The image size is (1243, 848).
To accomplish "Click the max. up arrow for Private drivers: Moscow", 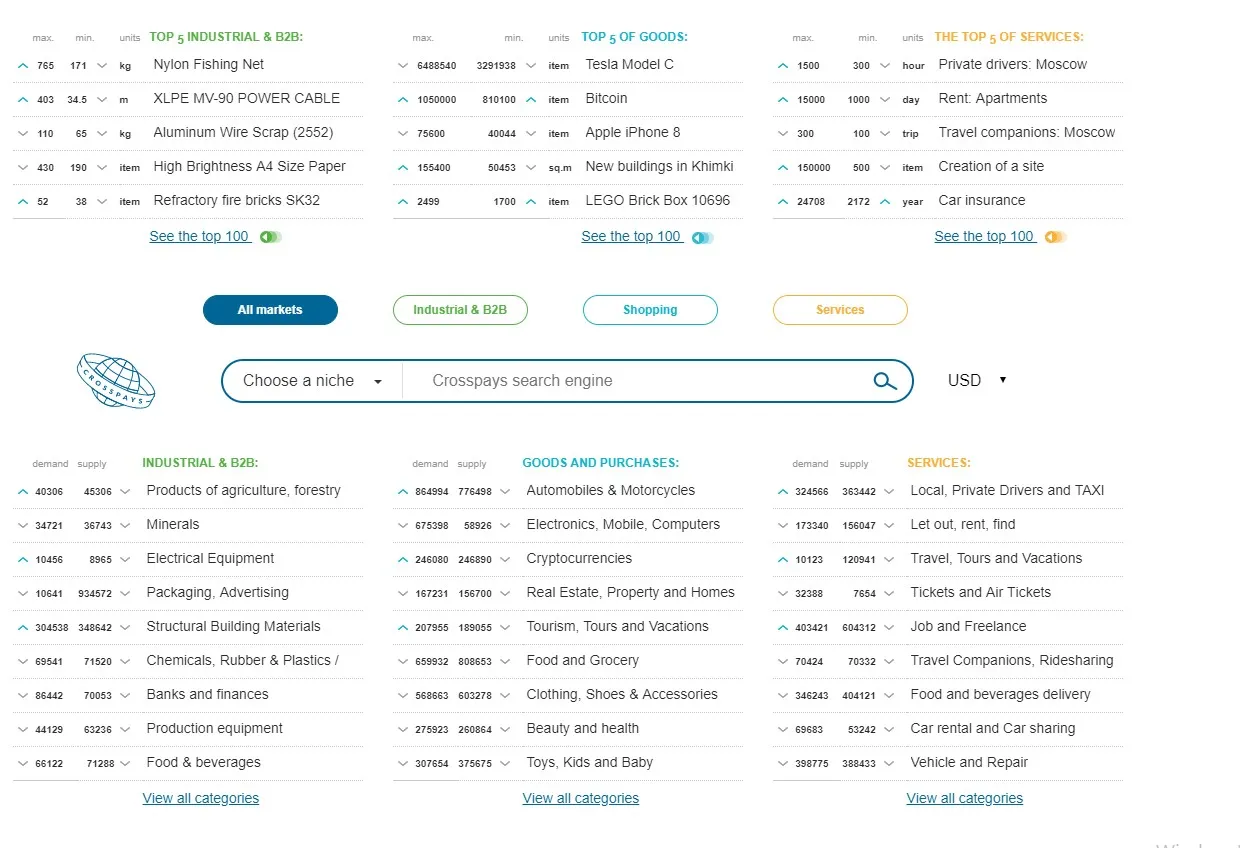I will click(x=783, y=66).
